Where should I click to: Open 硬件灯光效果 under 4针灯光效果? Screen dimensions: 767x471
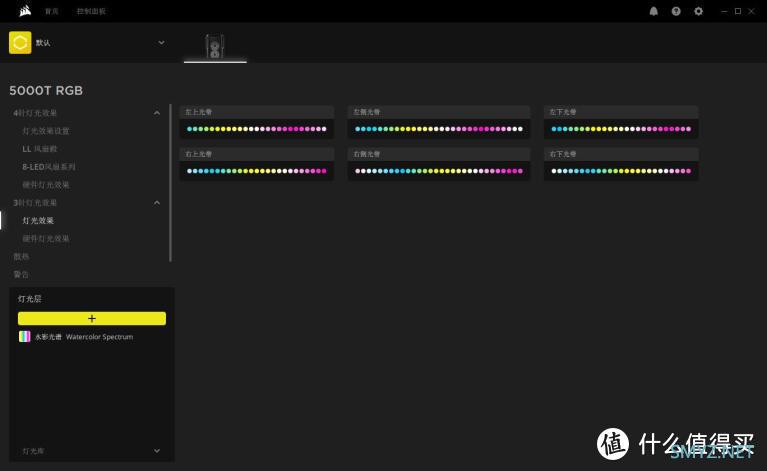point(46,185)
